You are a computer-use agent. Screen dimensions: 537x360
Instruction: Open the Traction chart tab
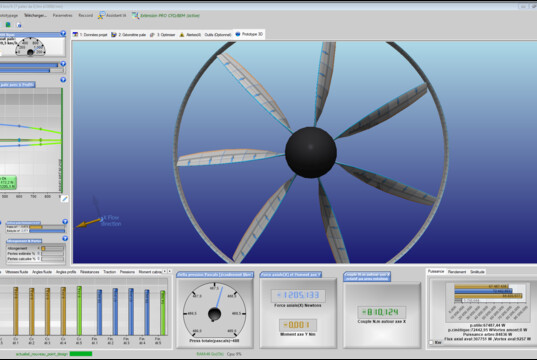pos(110,272)
